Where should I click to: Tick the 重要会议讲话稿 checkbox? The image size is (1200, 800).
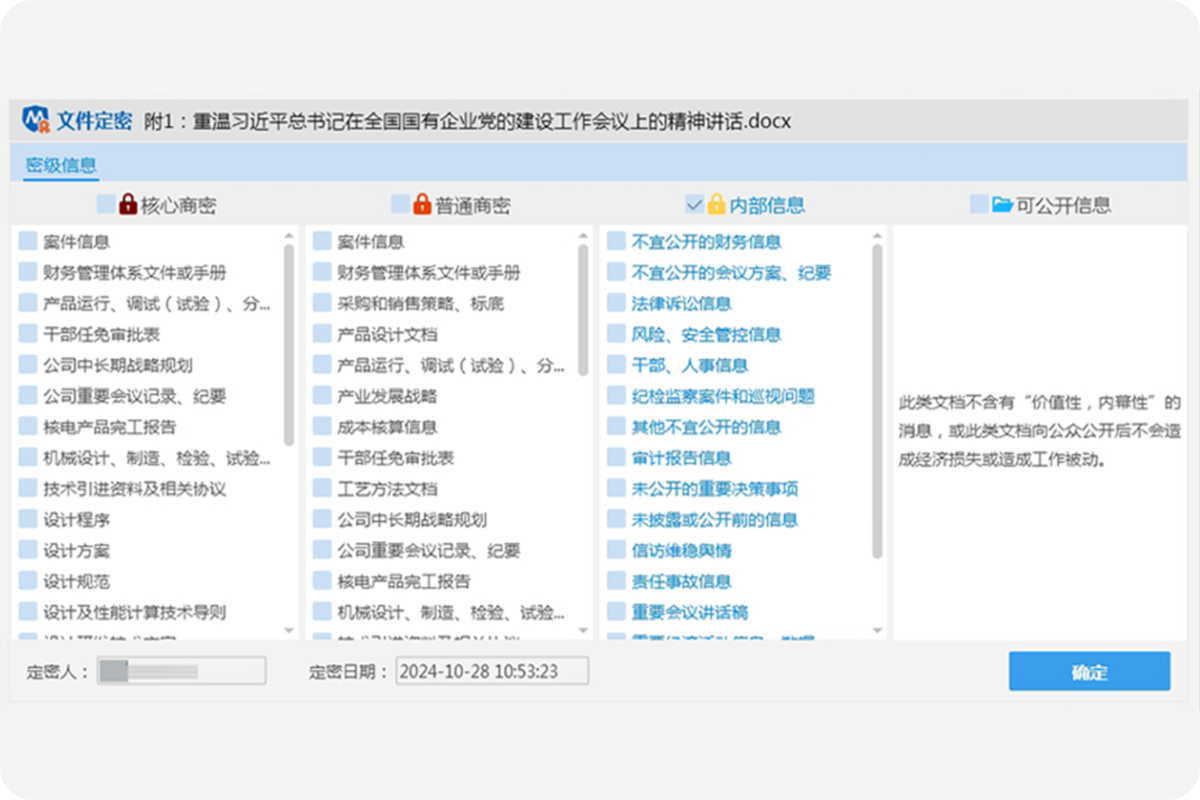[x=616, y=612]
